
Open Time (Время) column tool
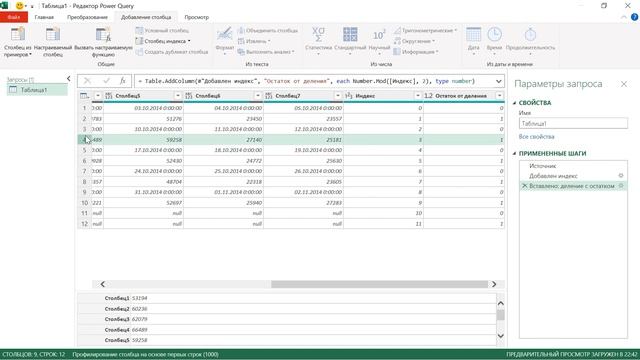click(x=494, y=41)
